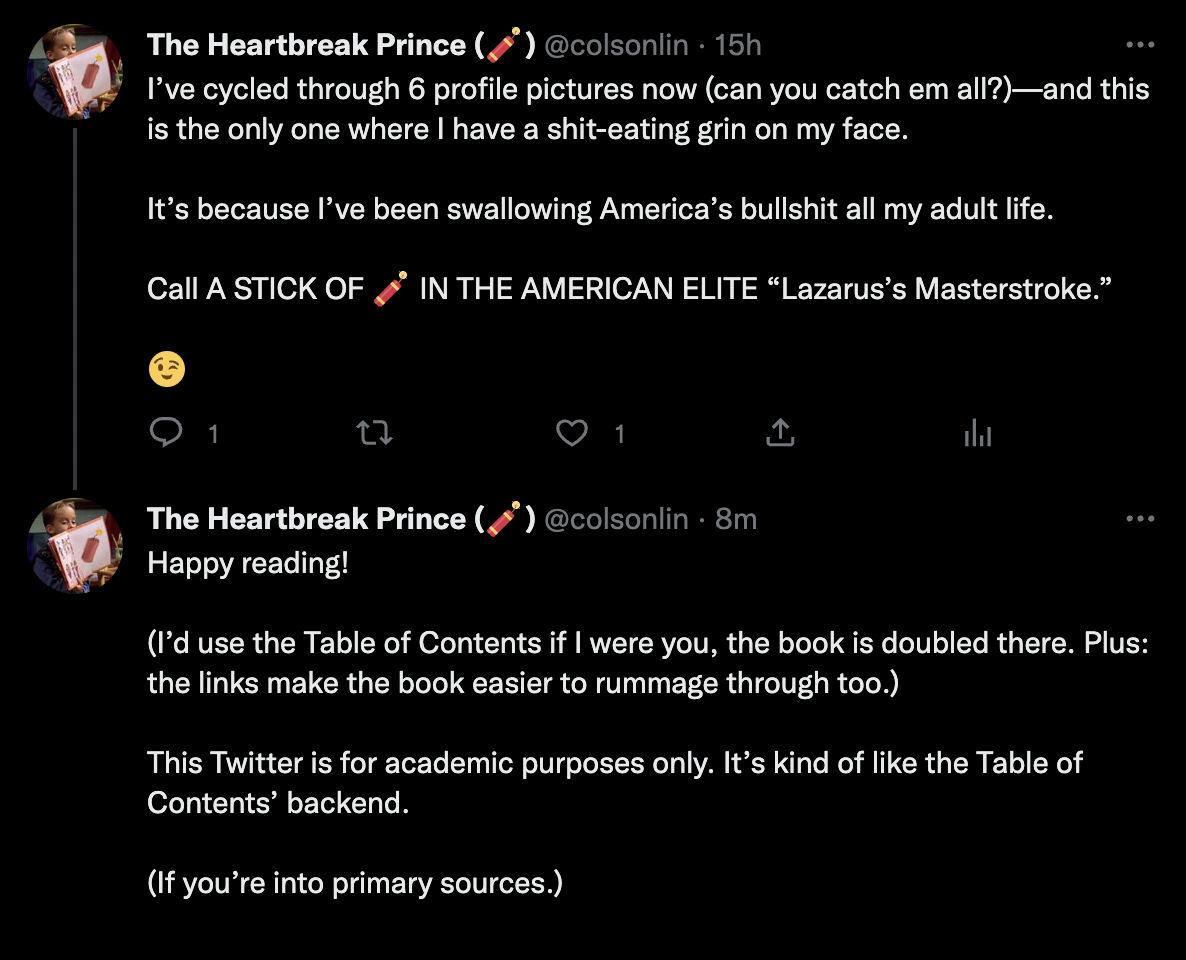View tweet analytics bar chart icon
The image size is (1186, 960).
coord(977,432)
